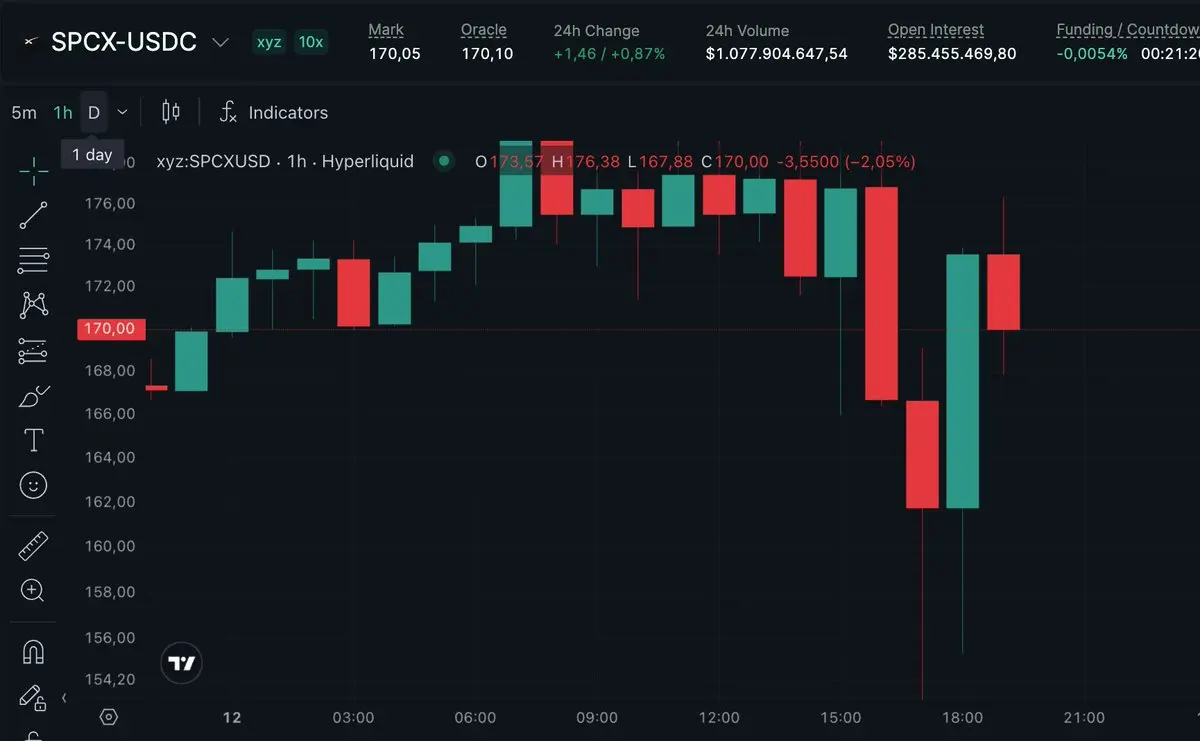Image resolution: width=1200 pixels, height=741 pixels.
Task: Open the emoji icons tool
Action: pyautogui.click(x=33, y=486)
